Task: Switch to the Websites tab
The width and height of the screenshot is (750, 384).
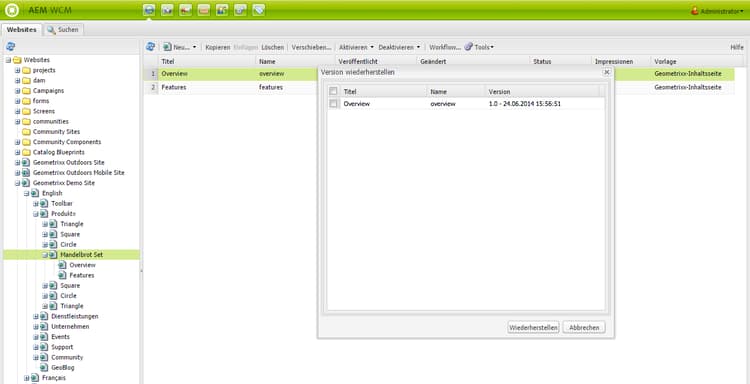Action: click(22, 30)
